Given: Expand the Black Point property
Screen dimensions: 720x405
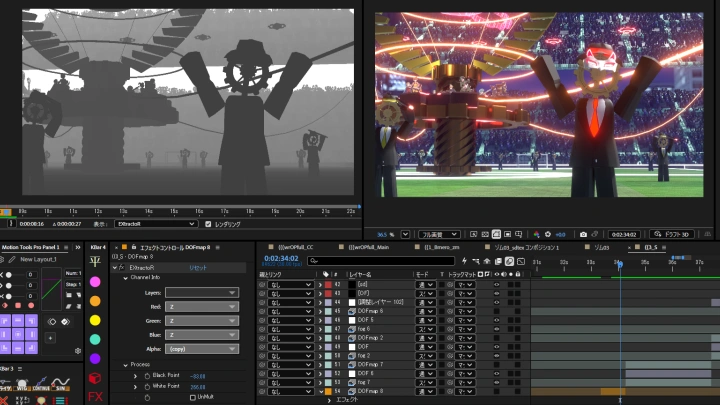Looking at the screenshot, I should (135, 376).
